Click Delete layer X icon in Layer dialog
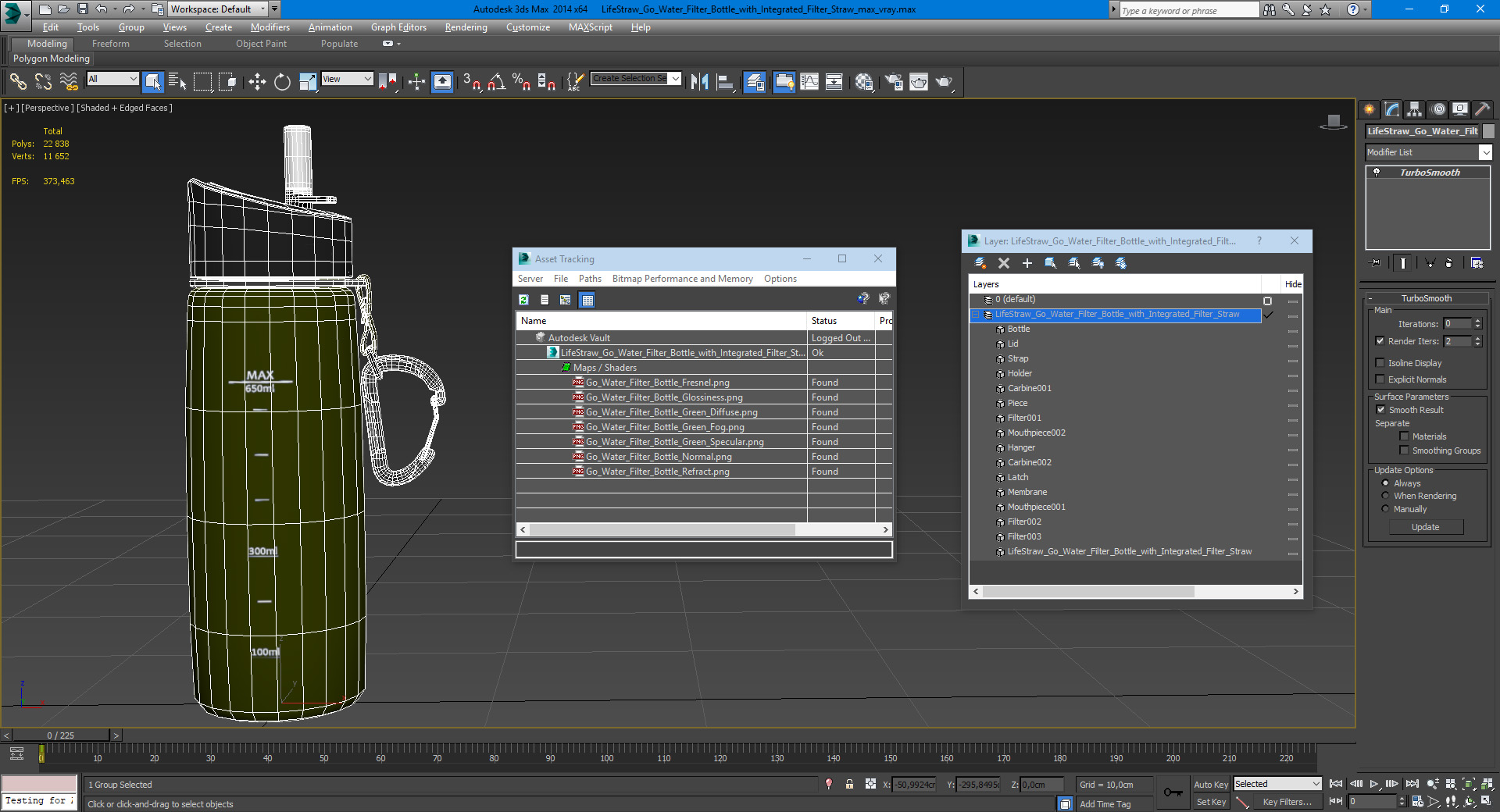This screenshot has width=1500, height=812. 1004,263
